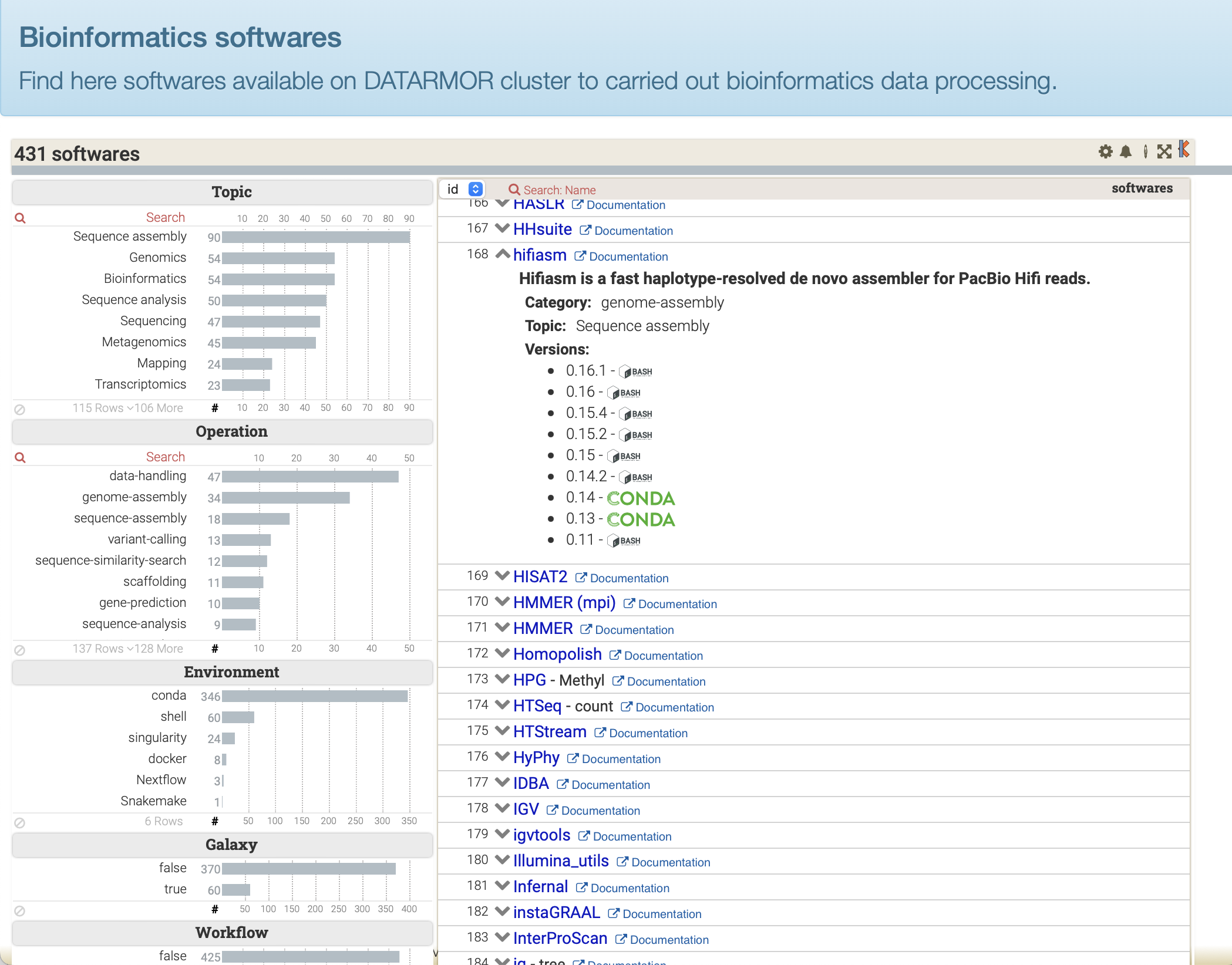Click the BASH badge for version 0.14.2
The height and width of the screenshot is (965, 1232).
pos(635,477)
